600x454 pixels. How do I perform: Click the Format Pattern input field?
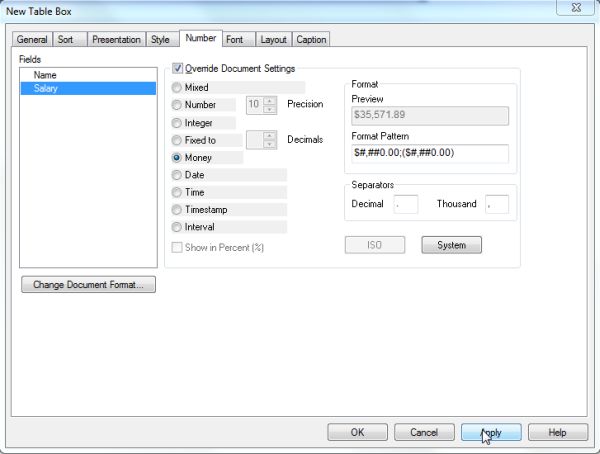point(430,154)
